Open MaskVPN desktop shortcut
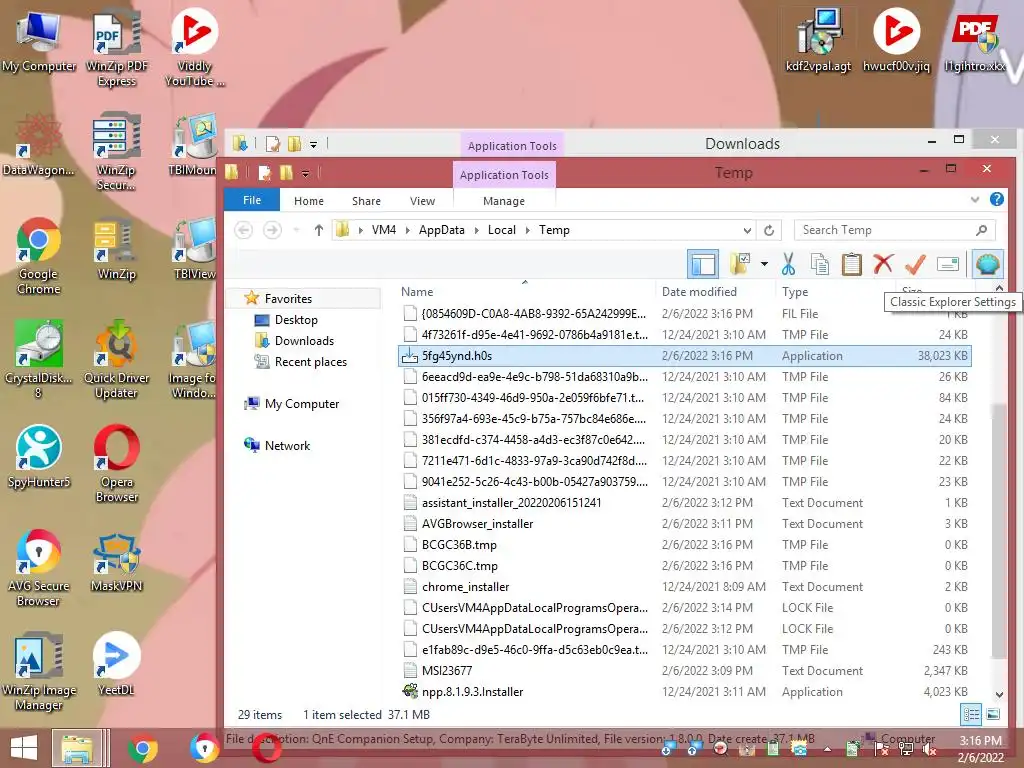1024x768 pixels. point(116,561)
